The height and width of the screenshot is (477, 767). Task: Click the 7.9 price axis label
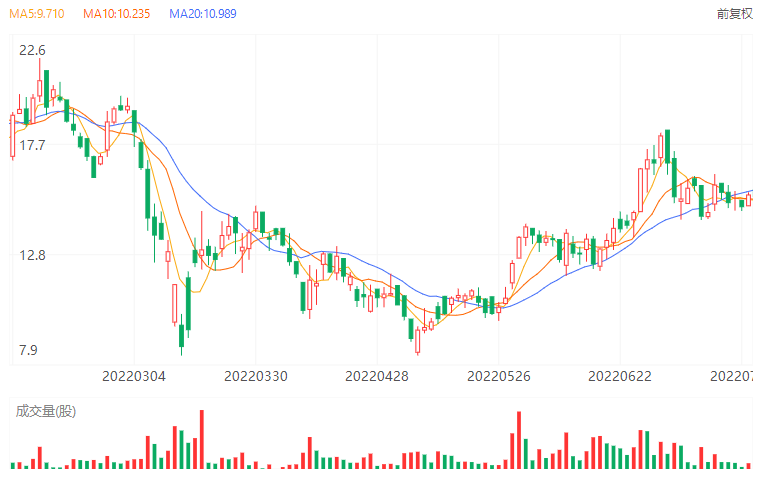coord(28,350)
